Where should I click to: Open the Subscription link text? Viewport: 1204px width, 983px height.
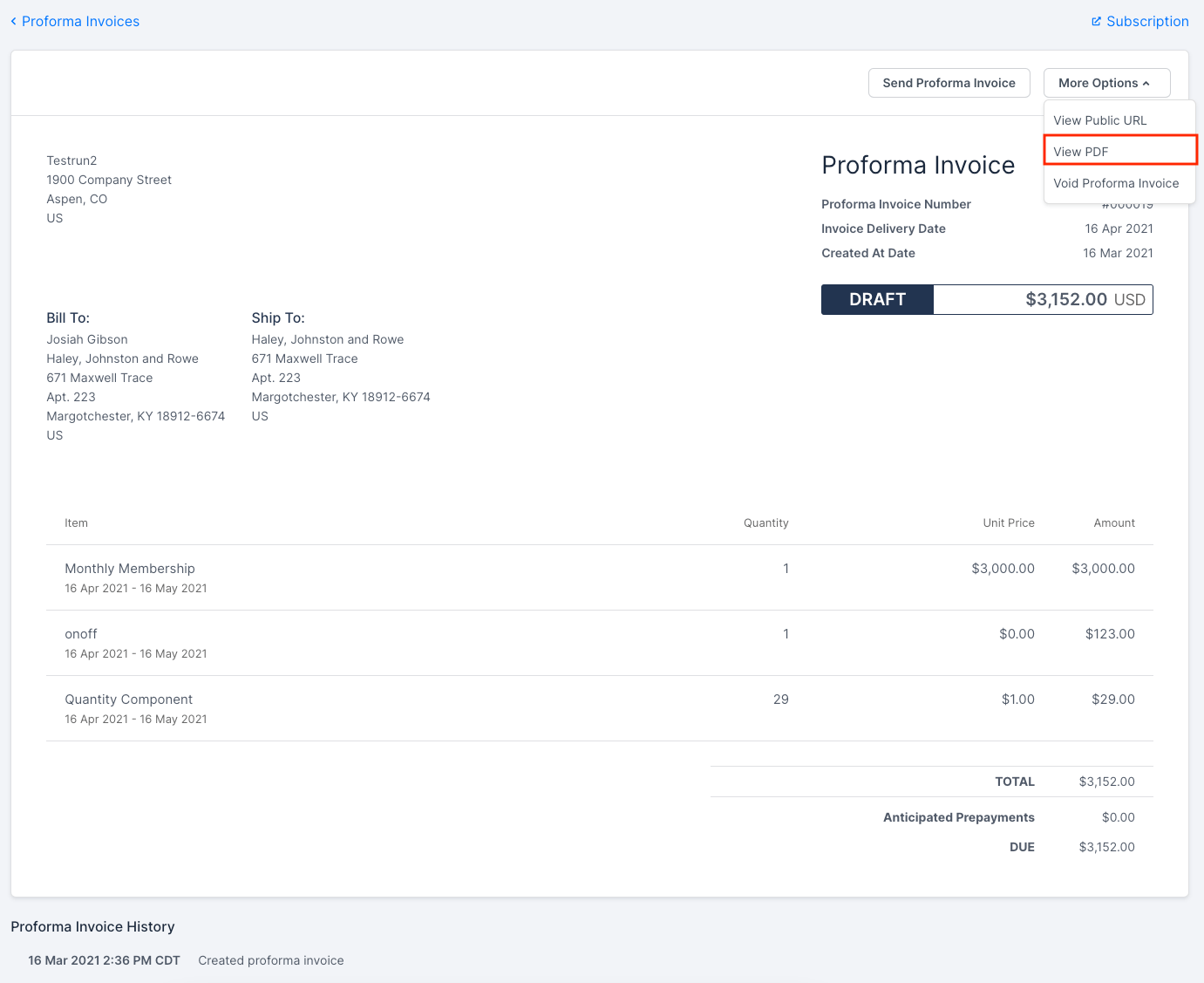click(x=1146, y=22)
